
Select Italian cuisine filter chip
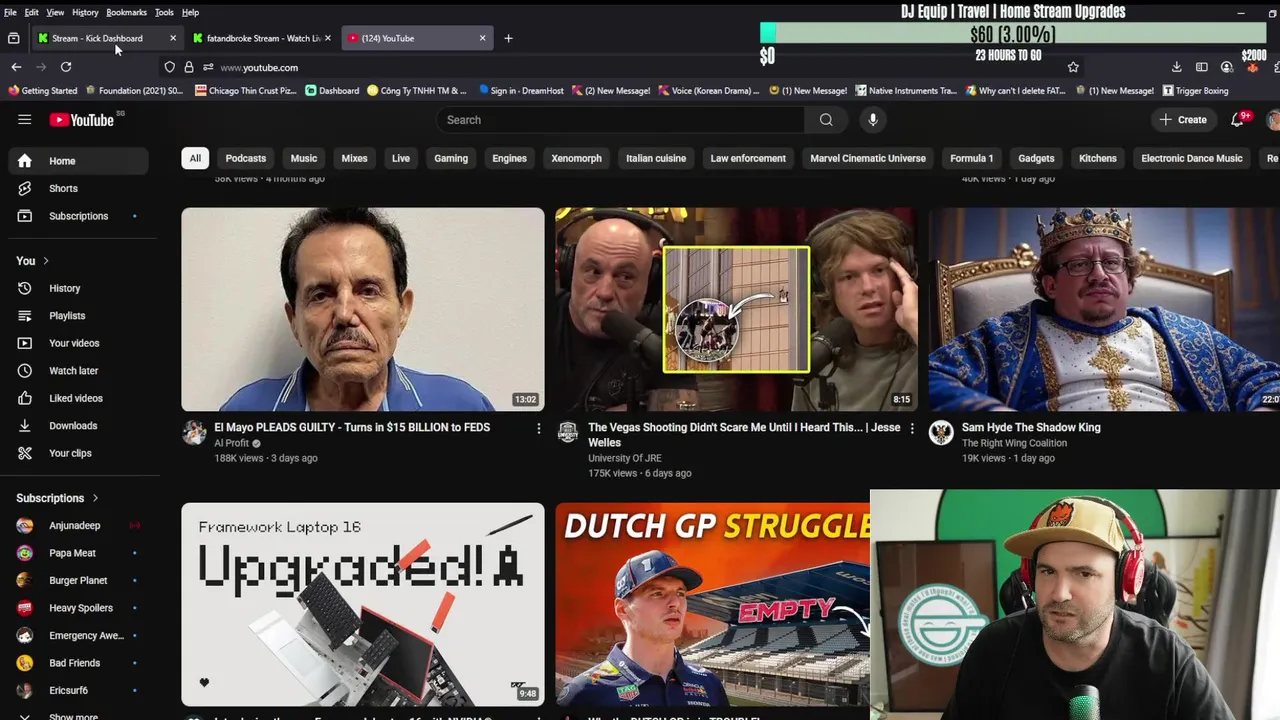[x=656, y=158]
